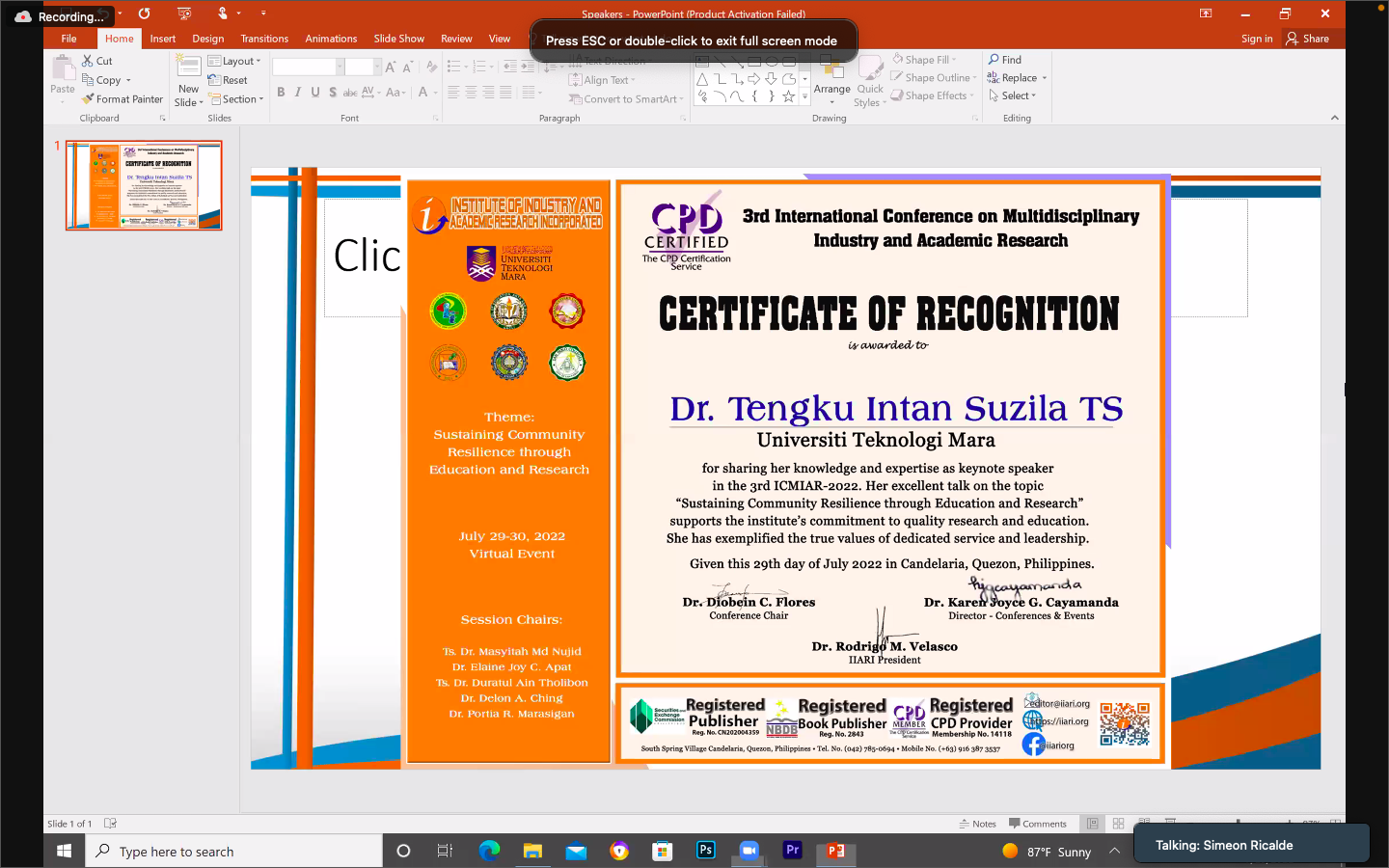Open Adobe Photoshop from the taskbar
Viewport: 1389px width, 868px height.
(x=706, y=851)
